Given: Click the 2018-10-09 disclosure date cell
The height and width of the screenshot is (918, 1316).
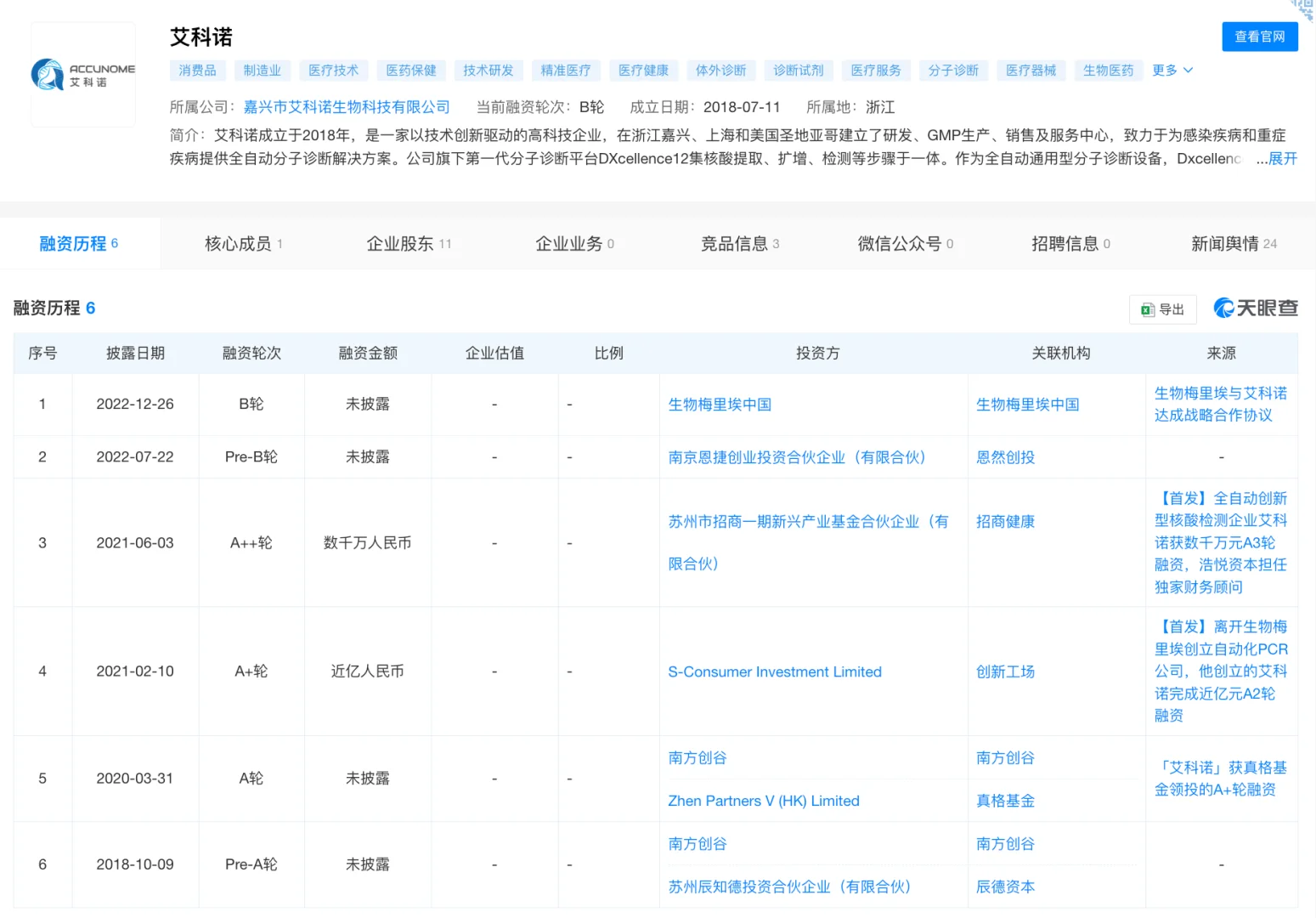Looking at the screenshot, I should coord(135,864).
